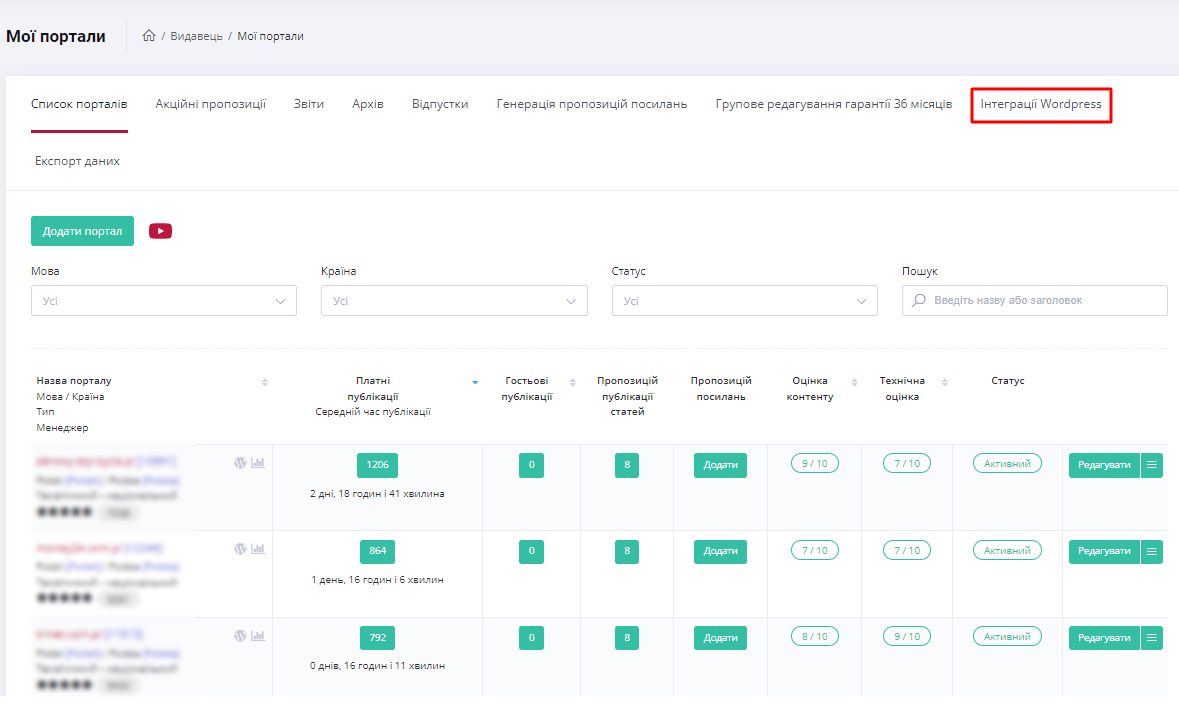The height and width of the screenshot is (728, 1179).
Task: Click the 9 / 10 technical rating in the 792 row
Action: coord(907,636)
